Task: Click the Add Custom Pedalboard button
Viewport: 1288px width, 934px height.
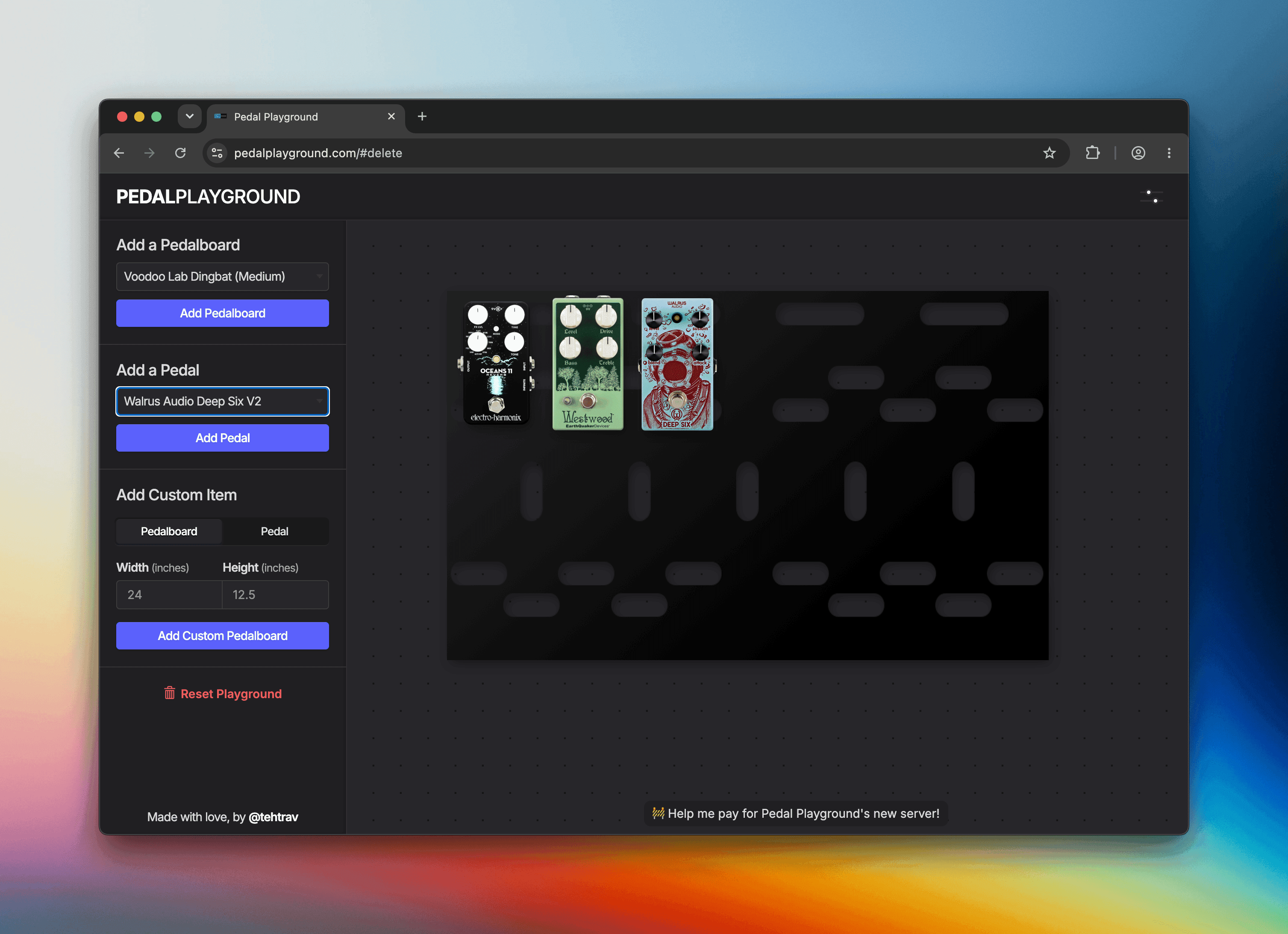Action: 223,636
